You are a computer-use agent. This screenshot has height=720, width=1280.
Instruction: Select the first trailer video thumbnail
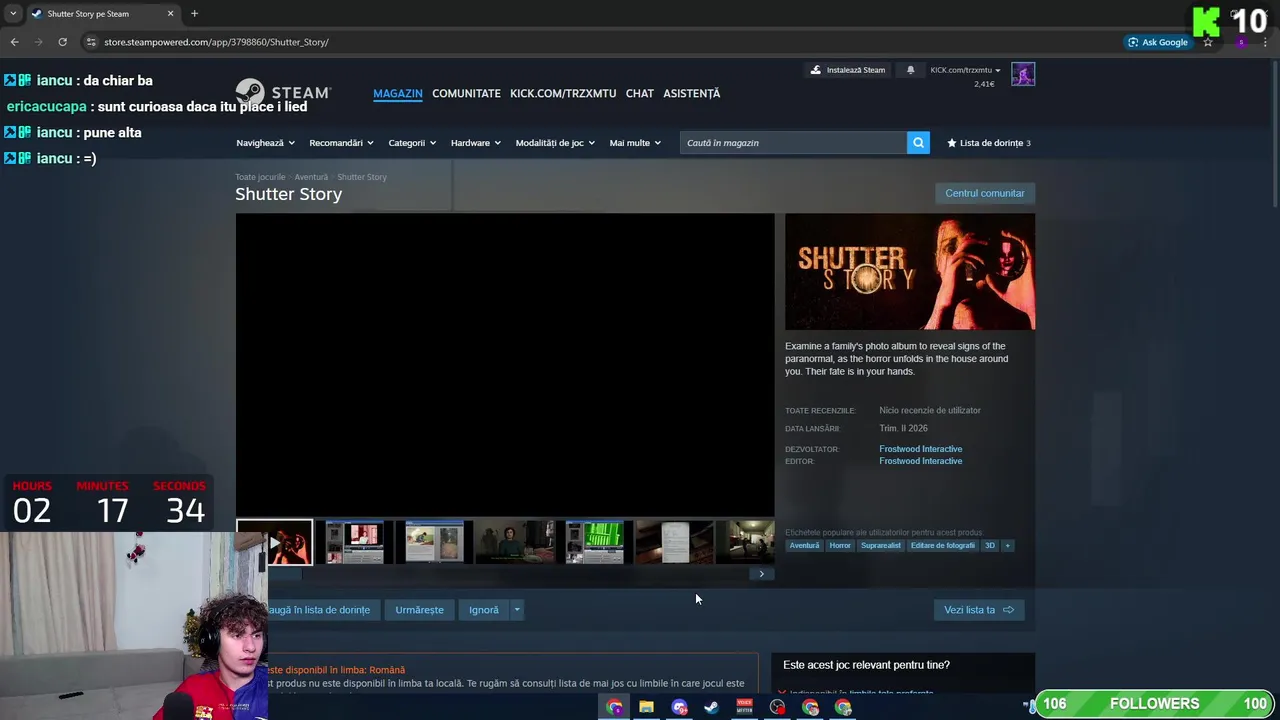tap(274, 542)
